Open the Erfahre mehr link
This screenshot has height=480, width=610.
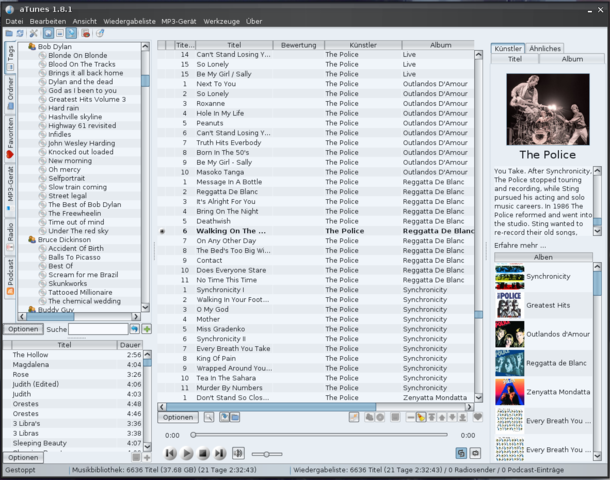click(x=520, y=245)
